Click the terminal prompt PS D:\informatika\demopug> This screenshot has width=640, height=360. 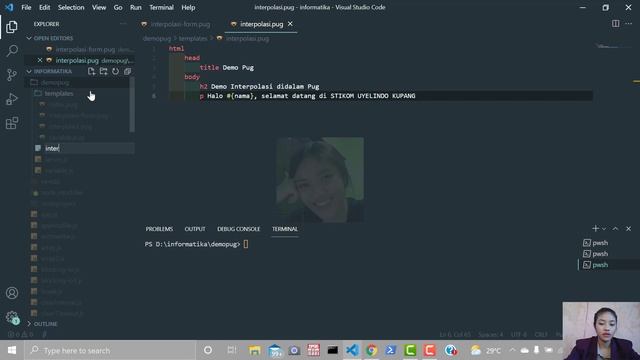(x=192, y=244)
